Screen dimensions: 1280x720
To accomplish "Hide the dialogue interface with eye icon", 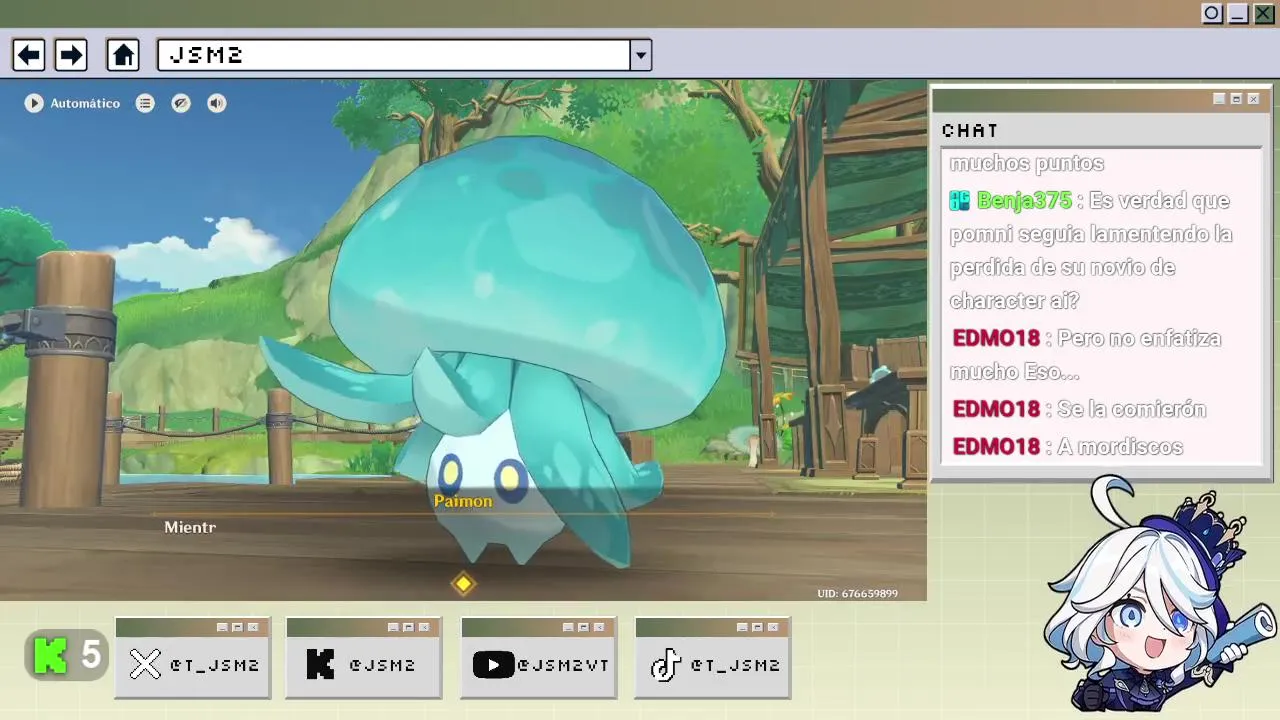I will [x=181, y=103].
